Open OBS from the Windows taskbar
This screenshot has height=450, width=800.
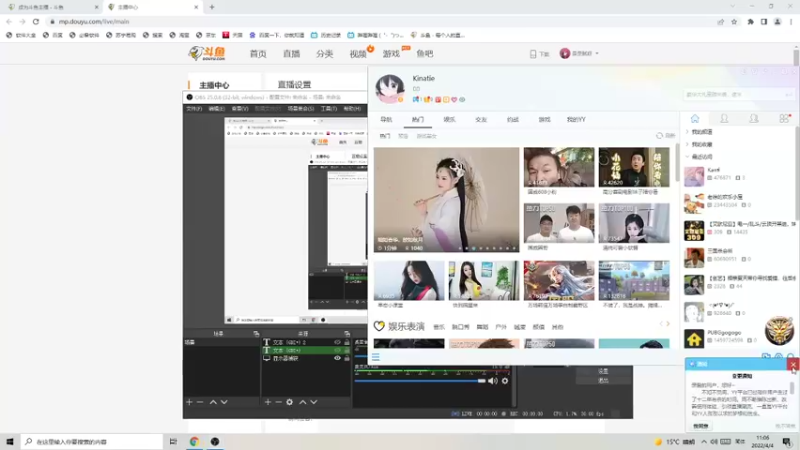tap(215, 441)
